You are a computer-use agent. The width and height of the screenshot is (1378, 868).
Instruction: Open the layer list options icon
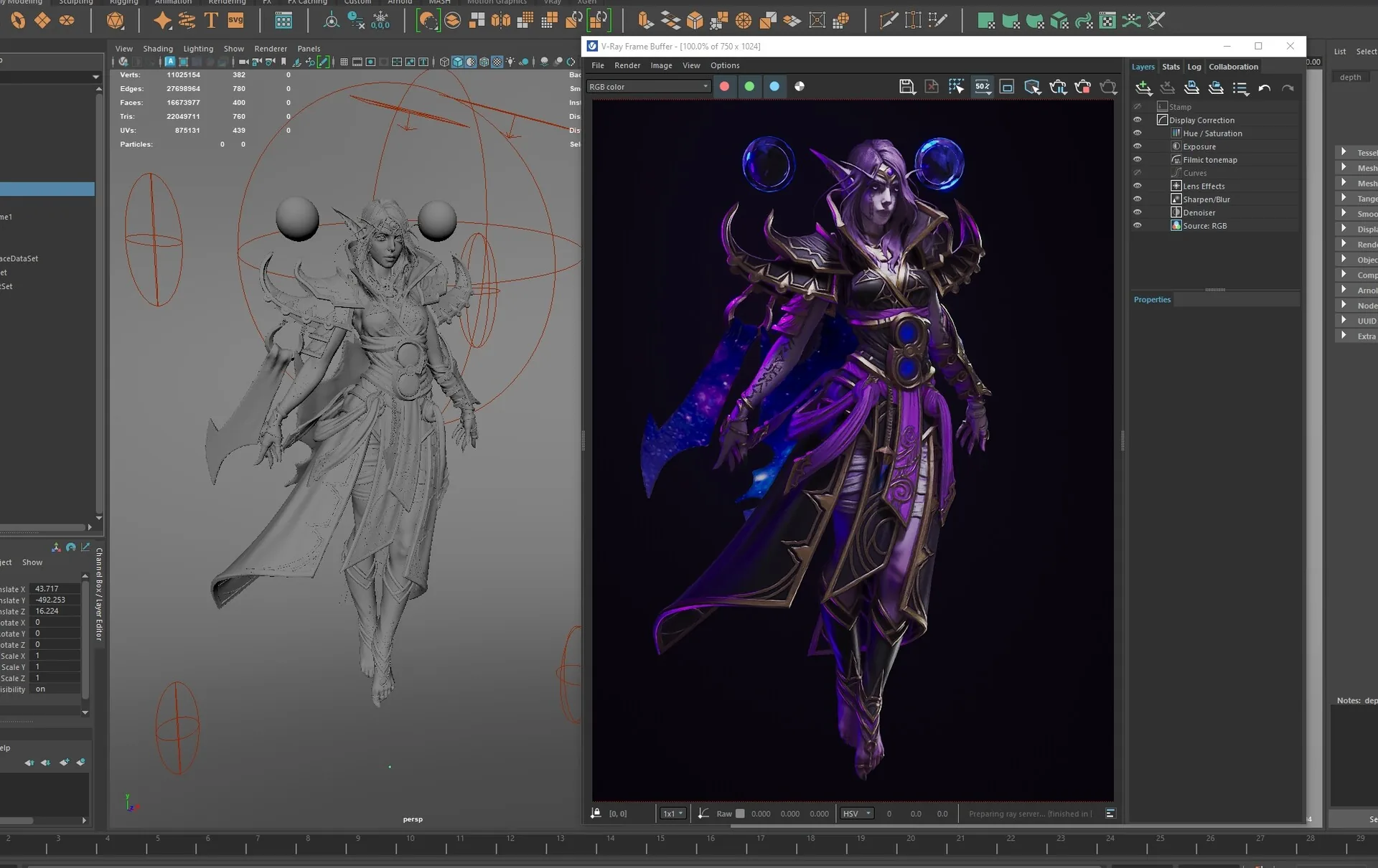point(1240,88)
